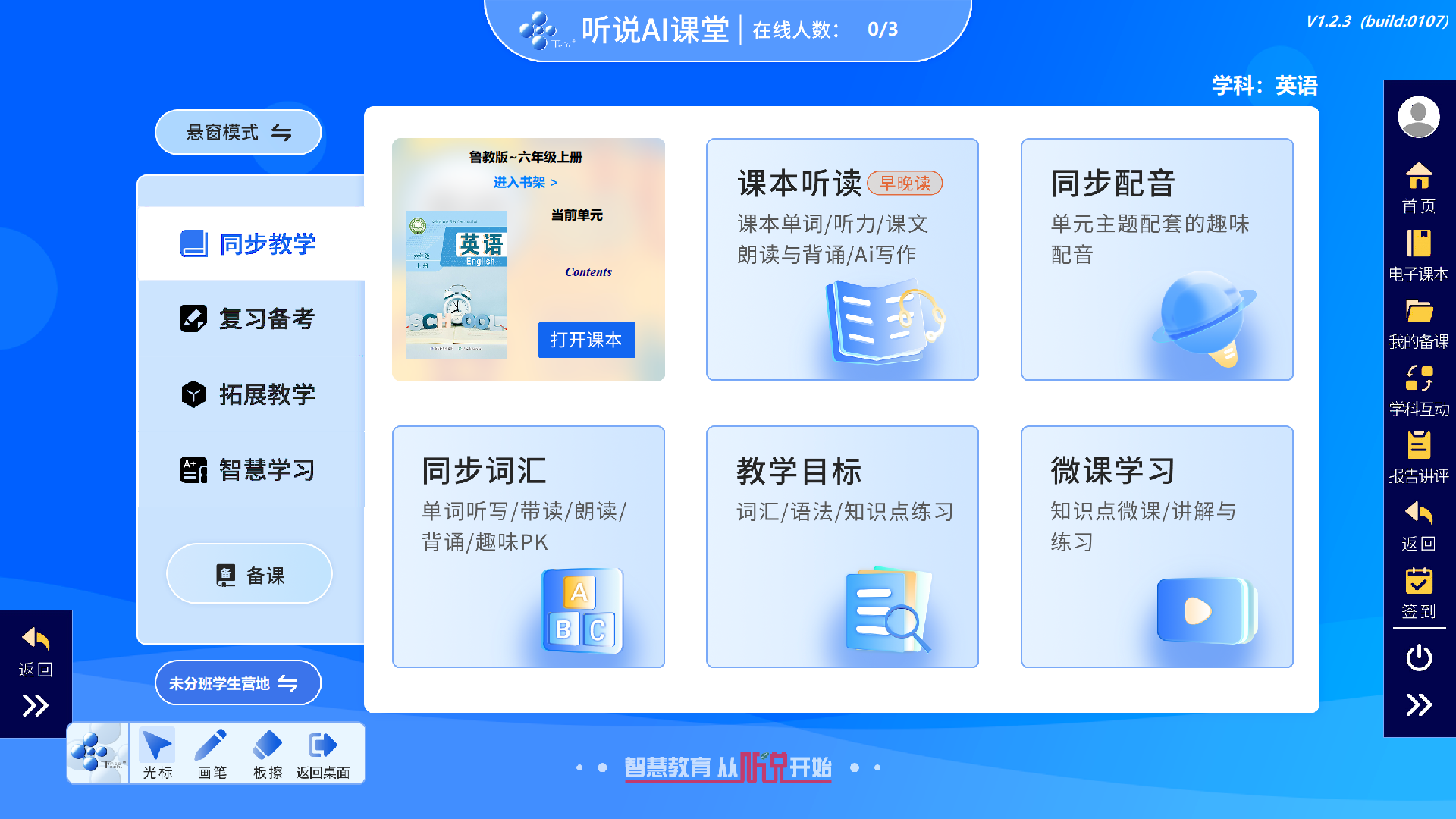
Task: Toggle 悬窗模式 floating window mode
Action: [x=238, y=133]
